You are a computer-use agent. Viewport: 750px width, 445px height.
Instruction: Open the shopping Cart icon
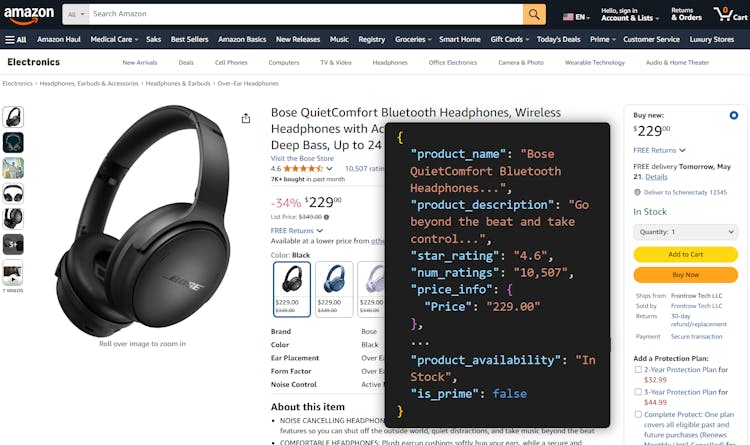coord(730,14)
